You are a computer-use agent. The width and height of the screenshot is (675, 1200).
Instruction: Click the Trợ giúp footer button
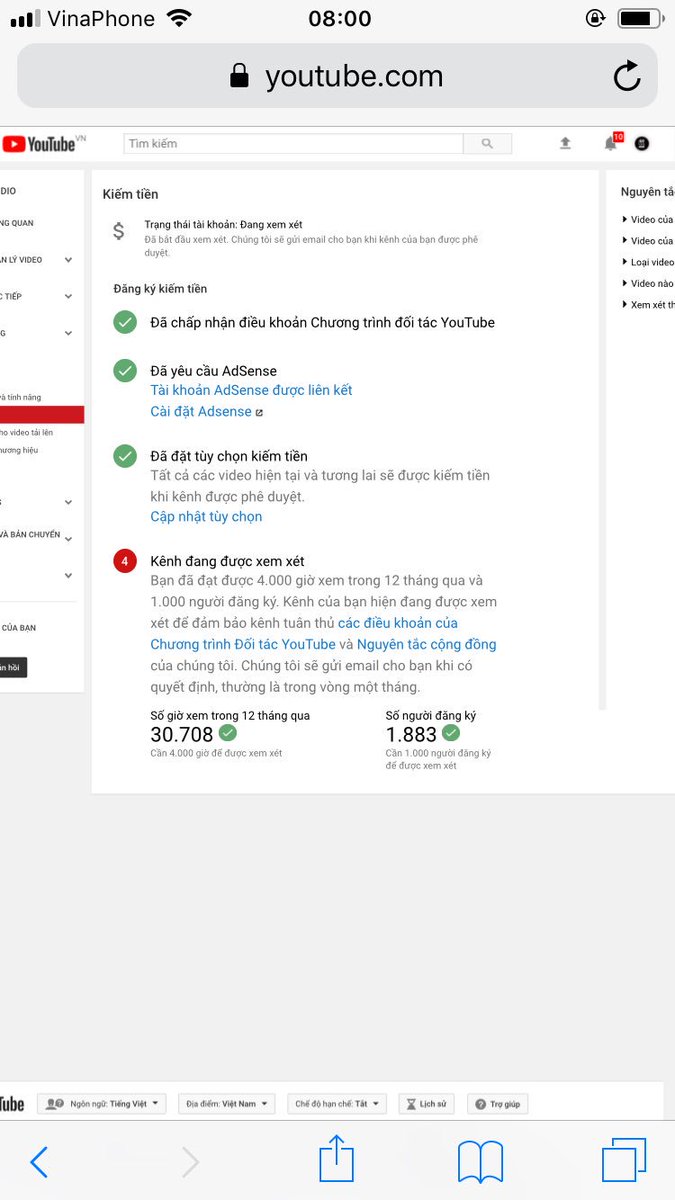click(497, 1104)
